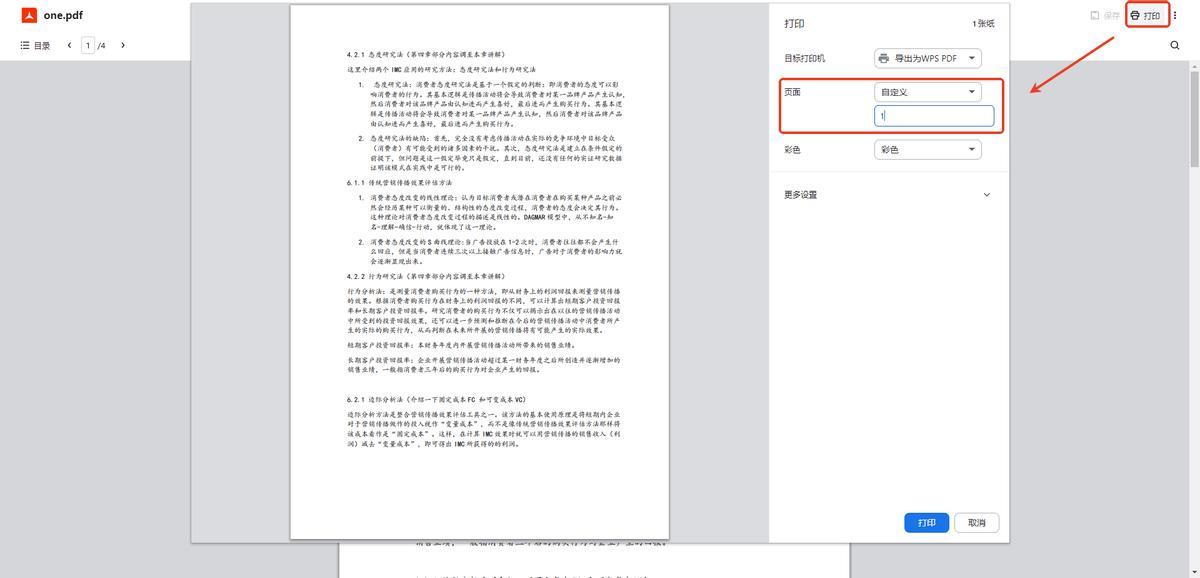The image size is (1200, 578).
Task: Click the search magnifier icon
Action: click(1175, 45)
